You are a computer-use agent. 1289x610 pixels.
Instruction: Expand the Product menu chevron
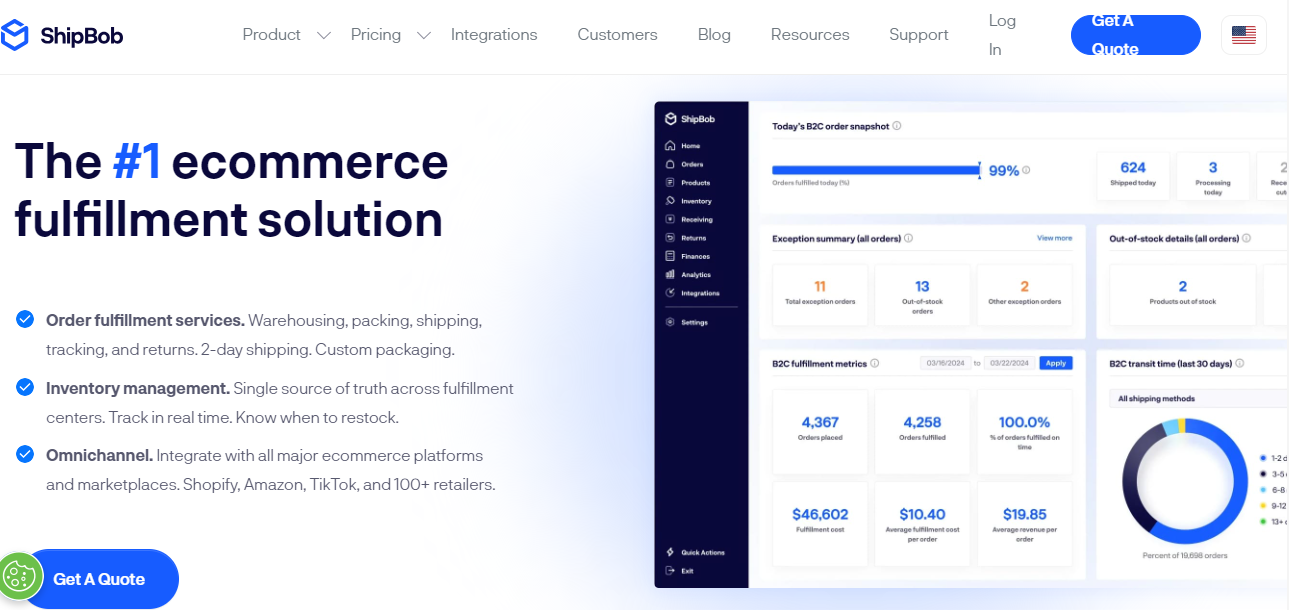coord(323,35)
